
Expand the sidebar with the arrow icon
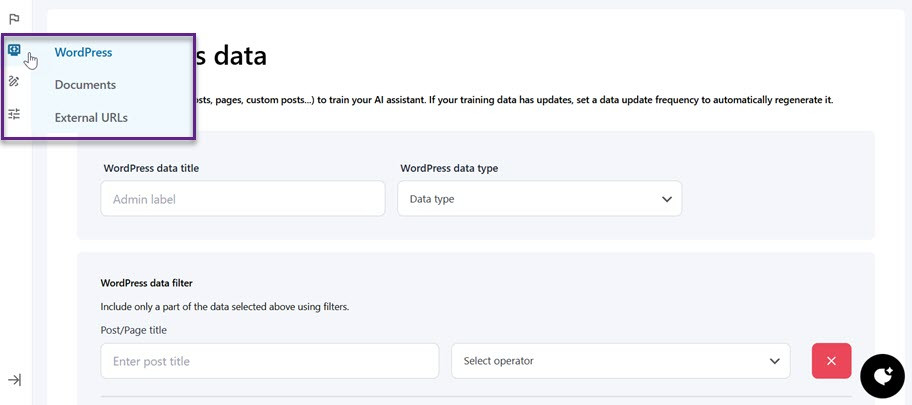[x=15, y=380]
